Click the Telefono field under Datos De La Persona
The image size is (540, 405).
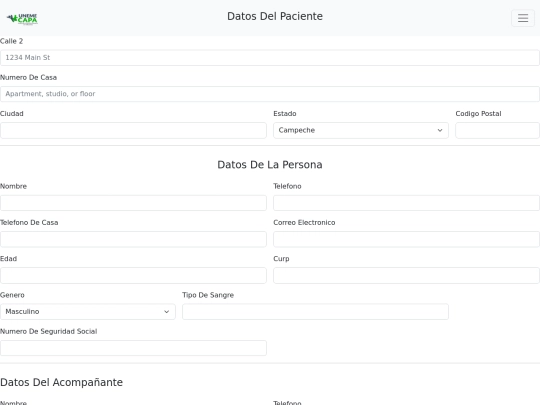click(406, 203)
